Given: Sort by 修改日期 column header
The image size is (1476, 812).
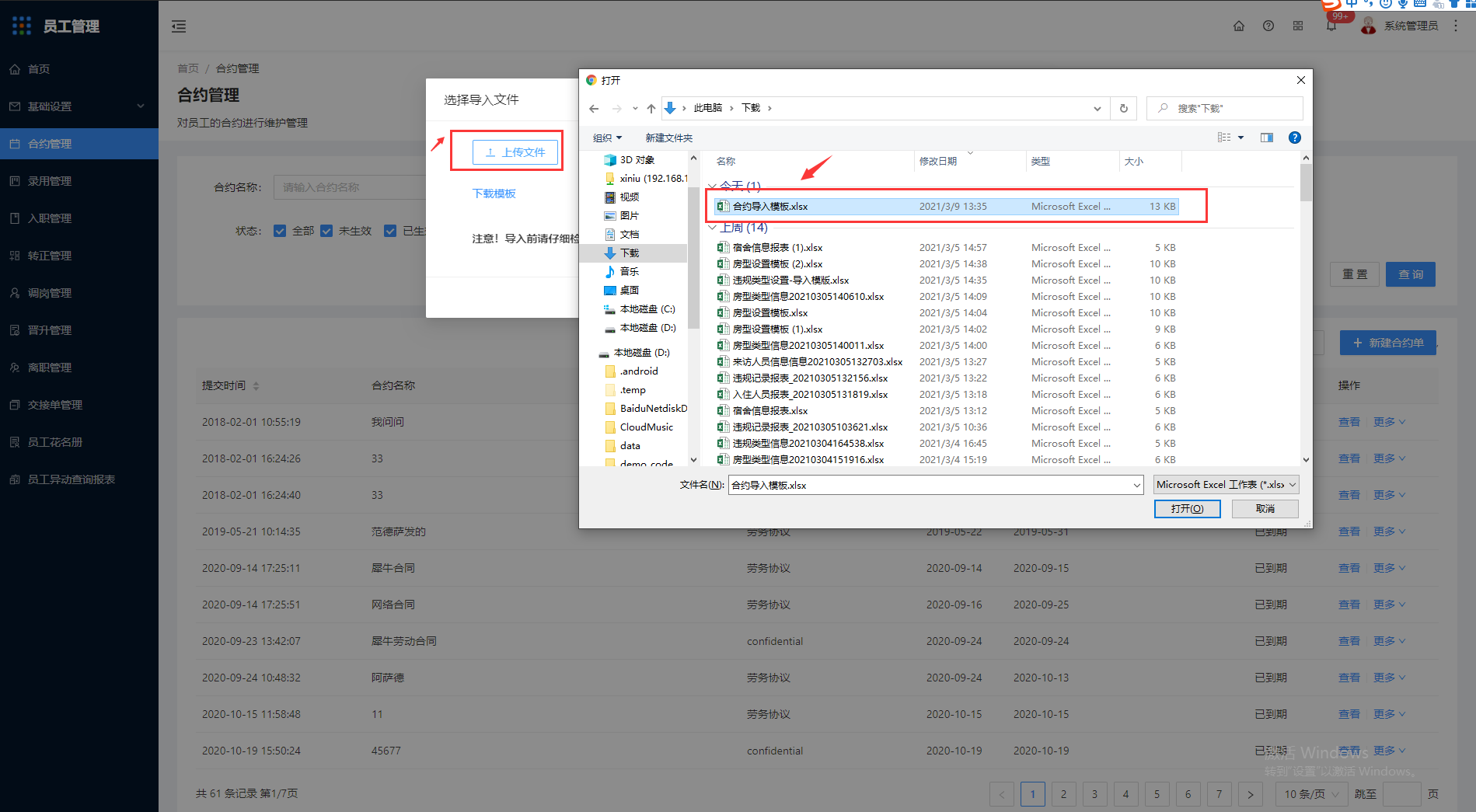Looking at the screenshot, I should (937, 161).
